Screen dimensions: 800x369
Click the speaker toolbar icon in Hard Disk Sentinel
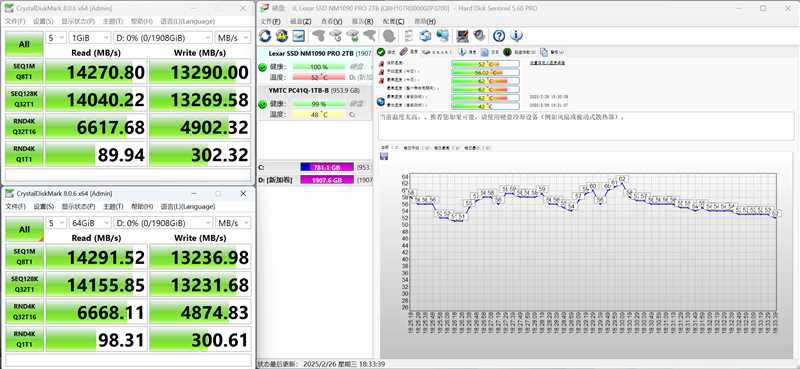pos(479,36)
